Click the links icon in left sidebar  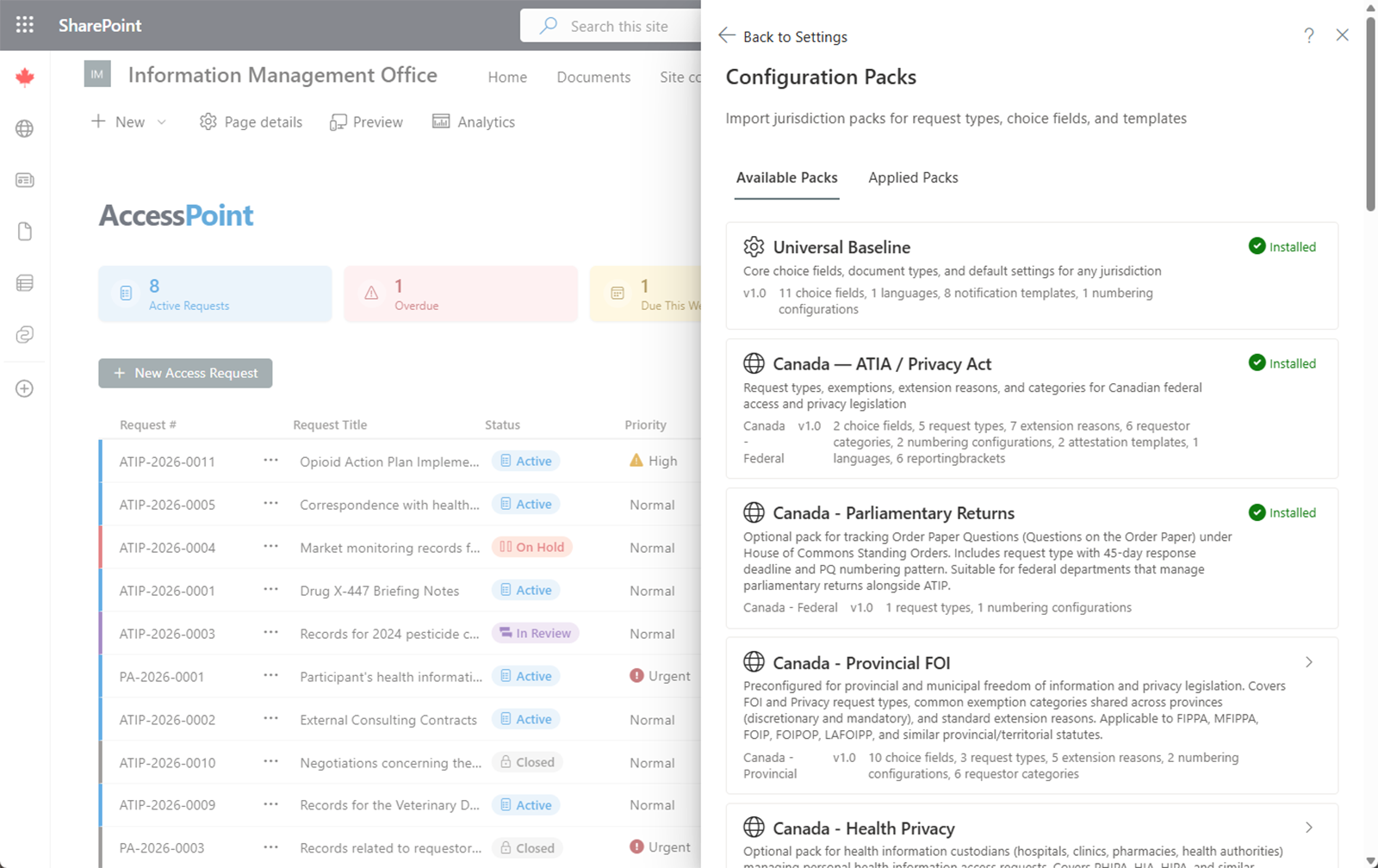point(25,335)
